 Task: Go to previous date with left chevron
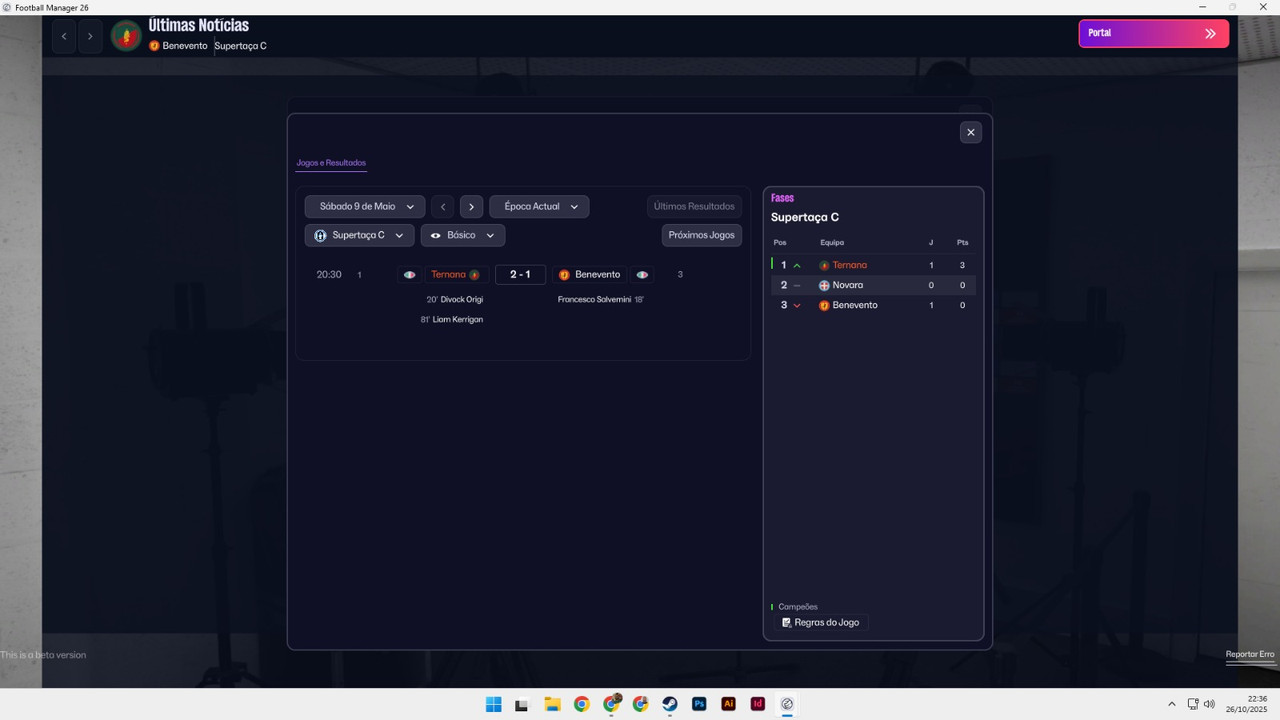(x=443, y=207)
